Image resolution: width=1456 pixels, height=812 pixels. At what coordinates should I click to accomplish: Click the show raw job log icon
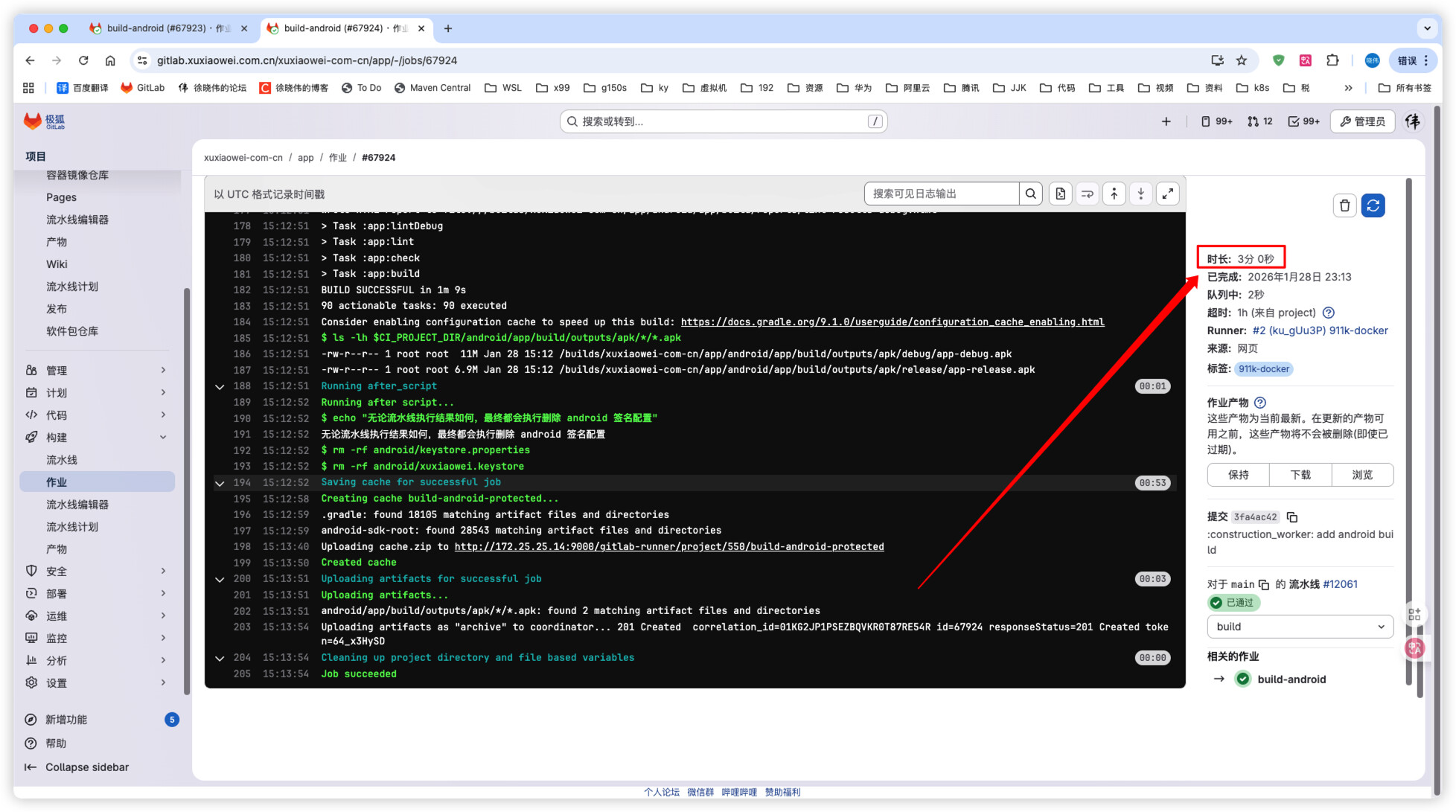click(1061, 194)
